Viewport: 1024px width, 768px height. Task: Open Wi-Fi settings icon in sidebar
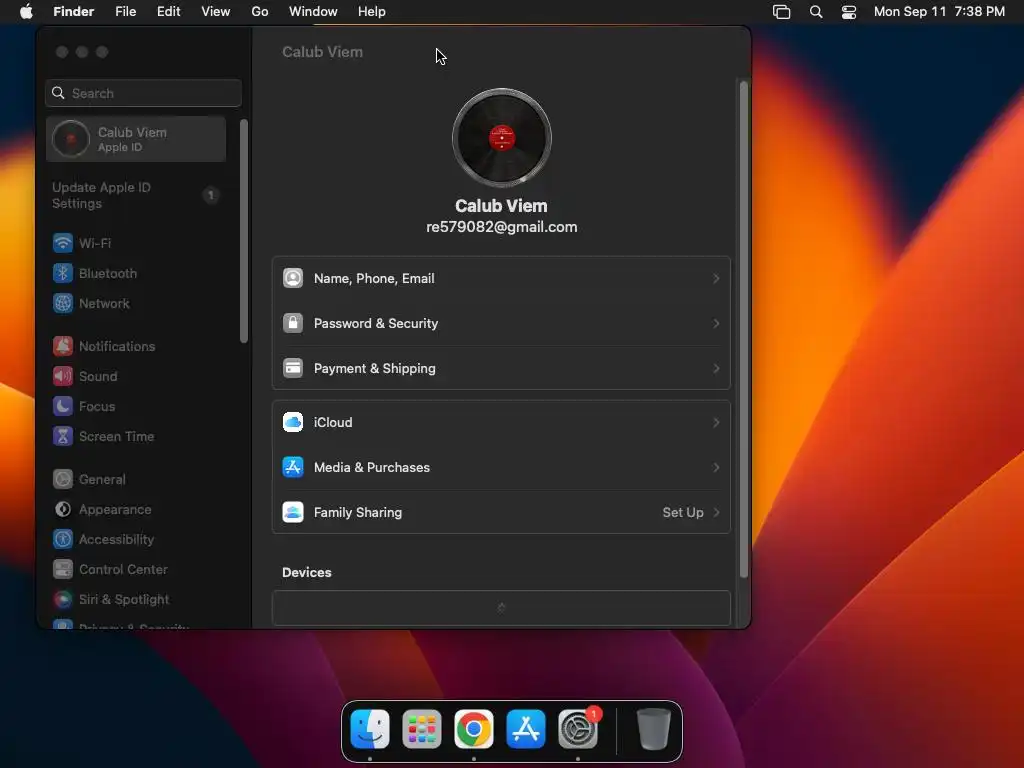63,243
